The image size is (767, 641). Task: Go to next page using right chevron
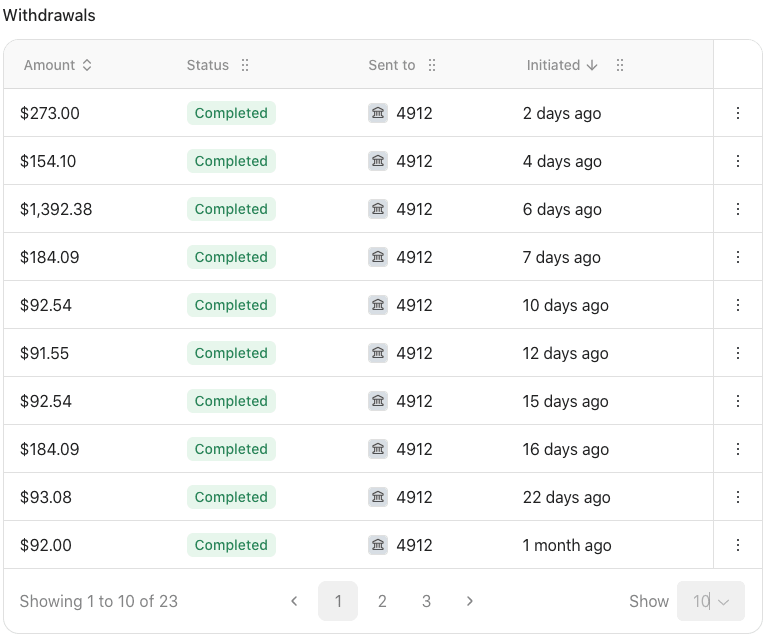click(470, 601)
